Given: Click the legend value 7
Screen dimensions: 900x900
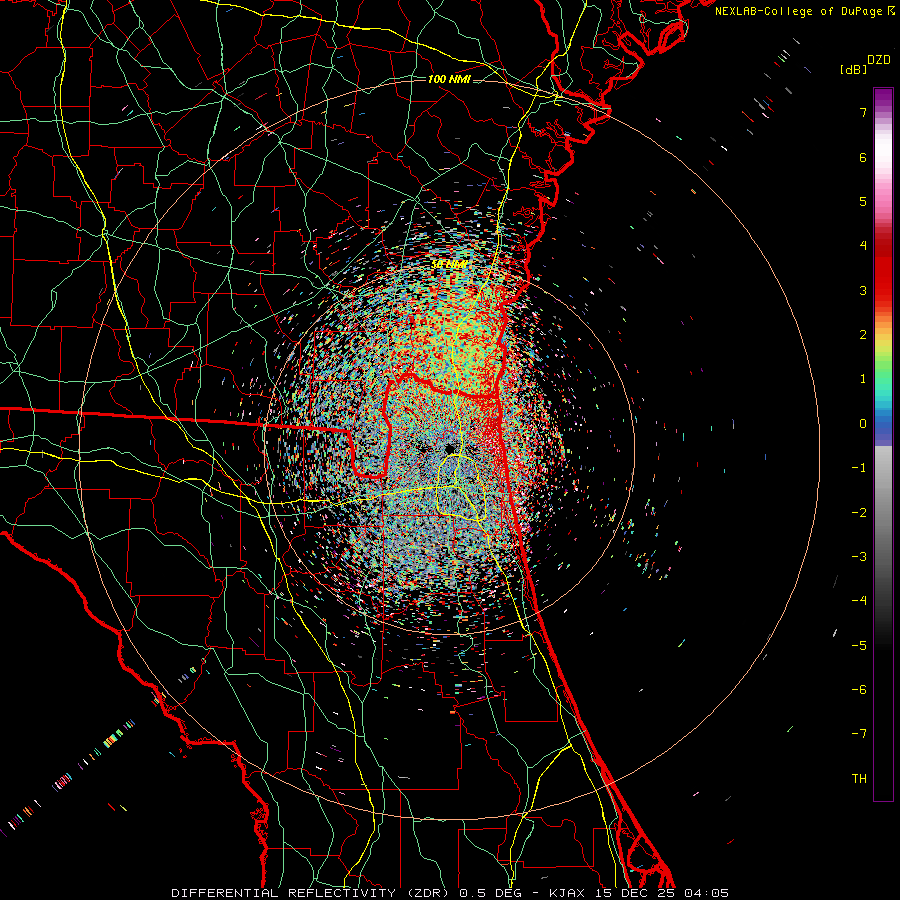Looking at the screenshot, I should click(863, 112).
